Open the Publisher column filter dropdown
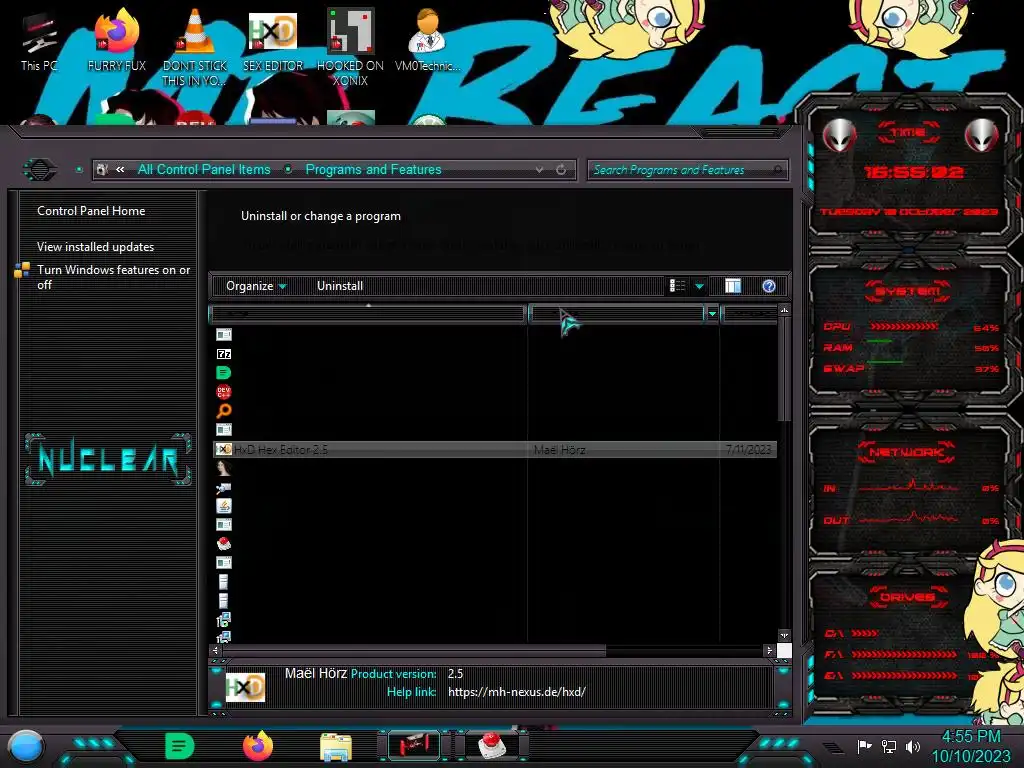Image resolution: width=1024 pixels, height=768 pixels. [x=712, y=314]
